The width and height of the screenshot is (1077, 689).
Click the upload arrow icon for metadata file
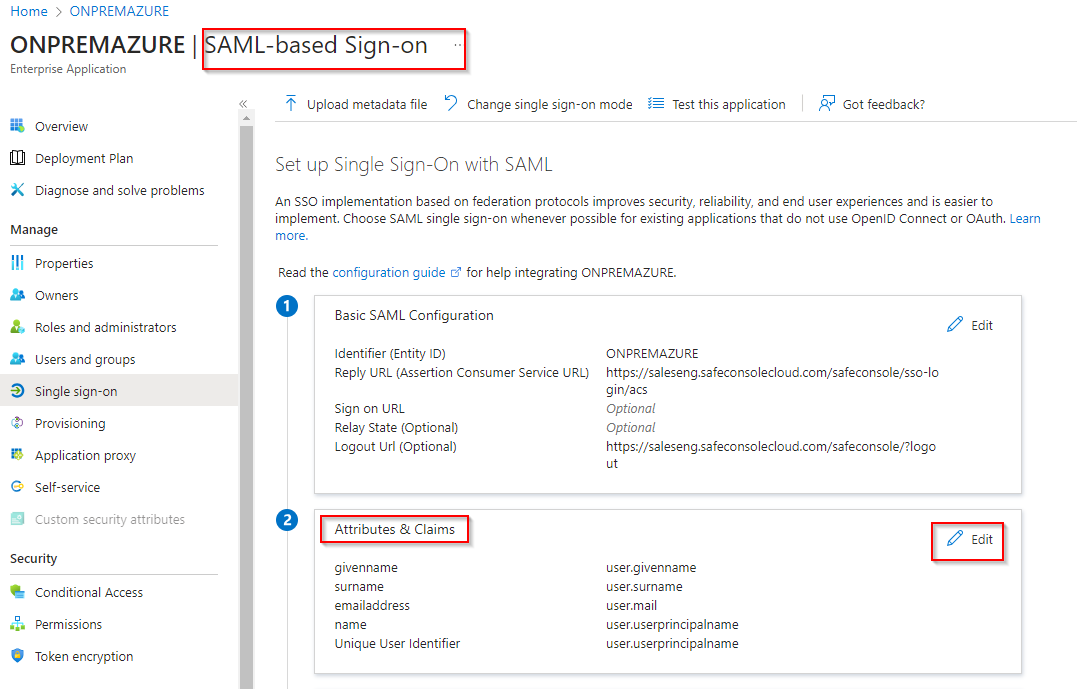click(x=291, y=103)
